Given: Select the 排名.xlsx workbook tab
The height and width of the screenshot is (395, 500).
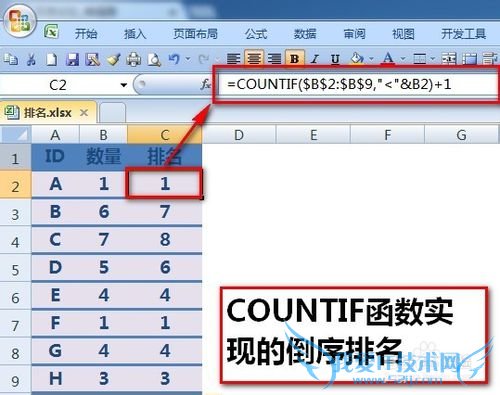Looking at the screenshot, I should pos(48,113).
